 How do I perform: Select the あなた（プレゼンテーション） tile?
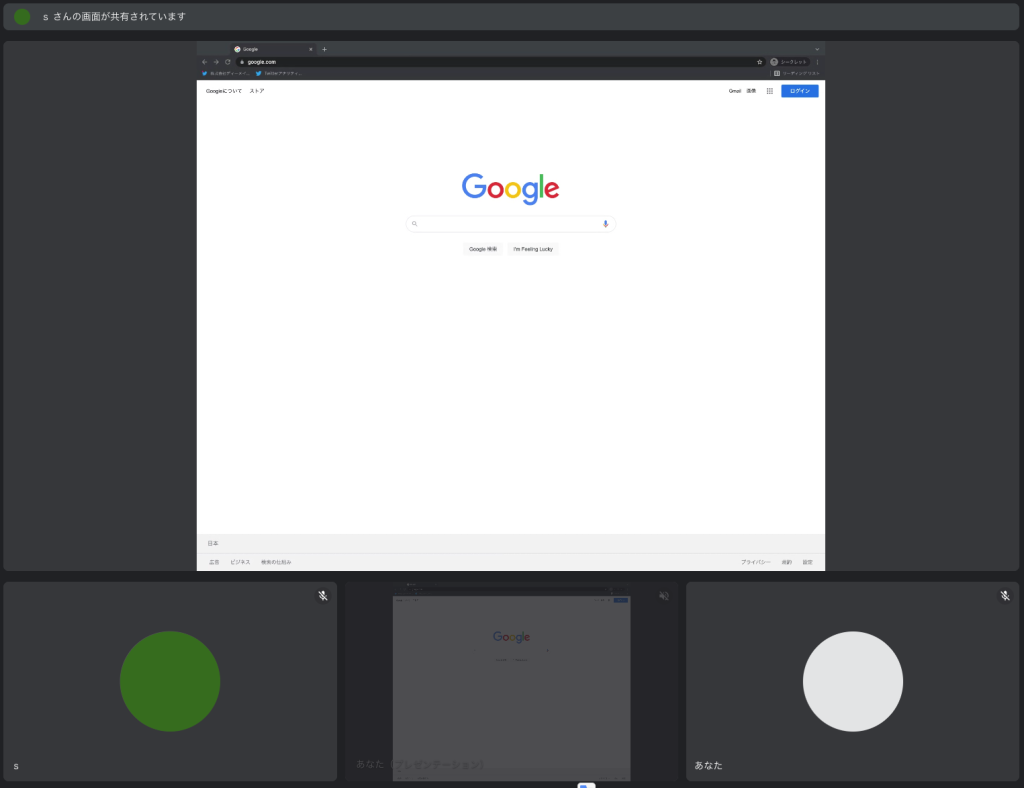click(511, 682)
